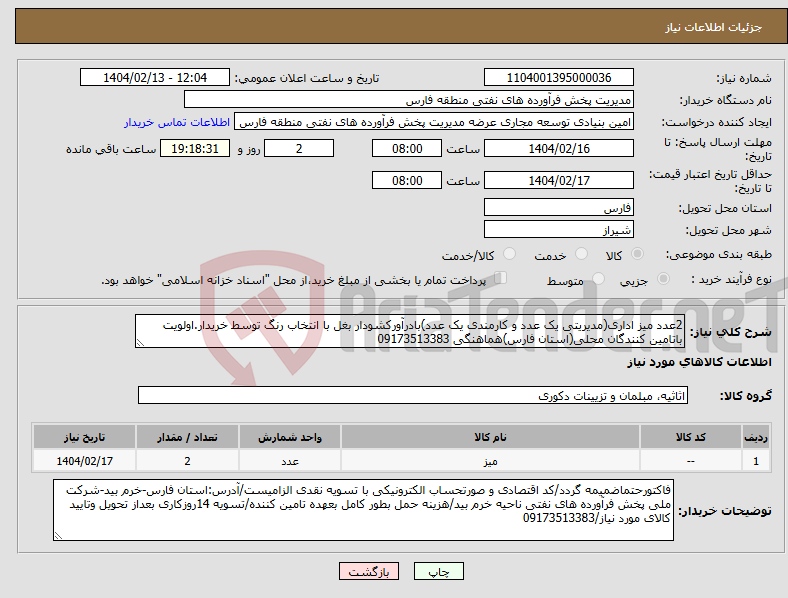Viewport: 788px width, 598px height.
Task: Click the response deadline date 1404/02/16
Action: (x=559, y=149)
